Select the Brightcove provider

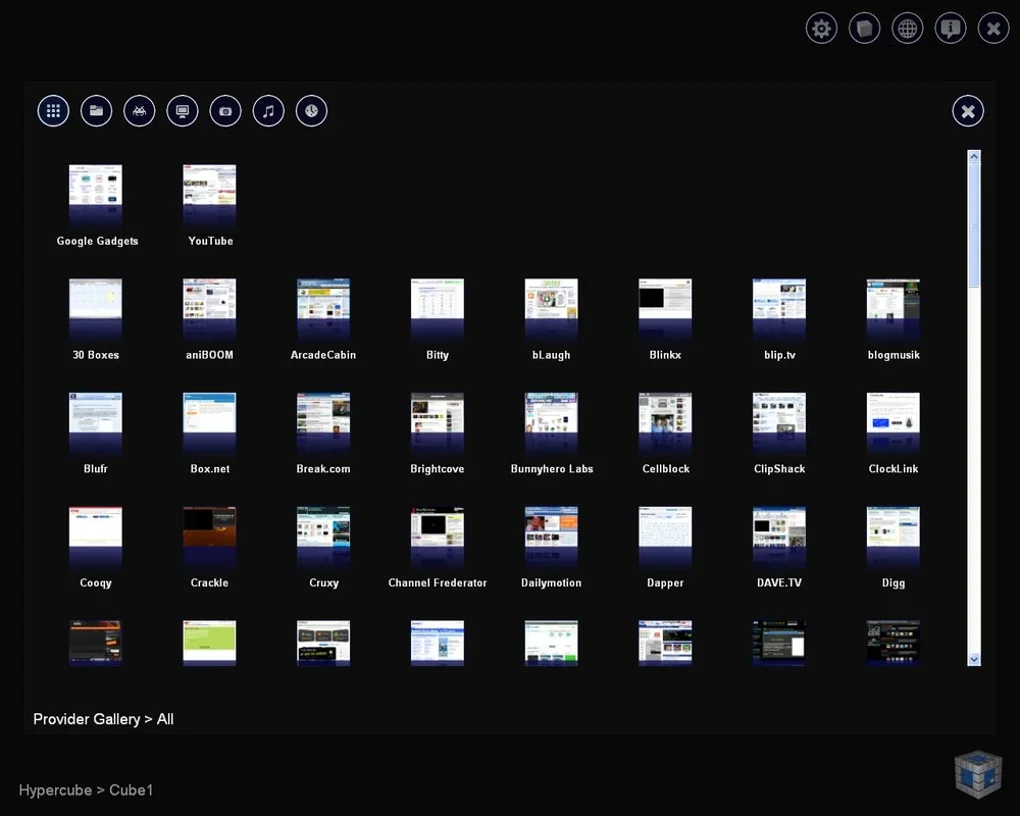pyautogui.click(x=437, y=422)
